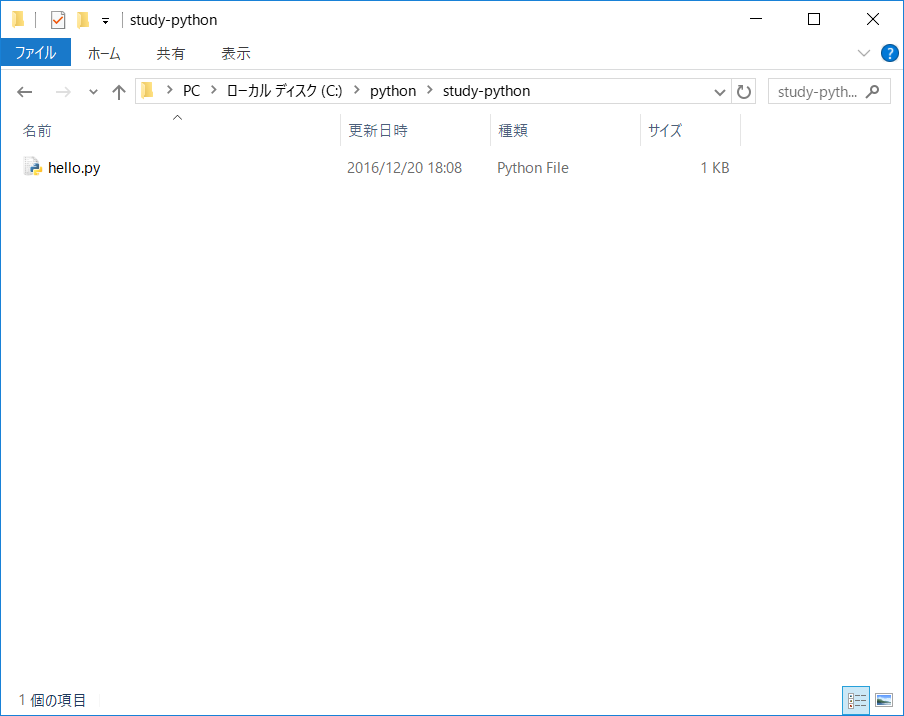The image size is (904, 716).
Task: Click the New Folder icon in title bar
Action: [x=83, y=20]
